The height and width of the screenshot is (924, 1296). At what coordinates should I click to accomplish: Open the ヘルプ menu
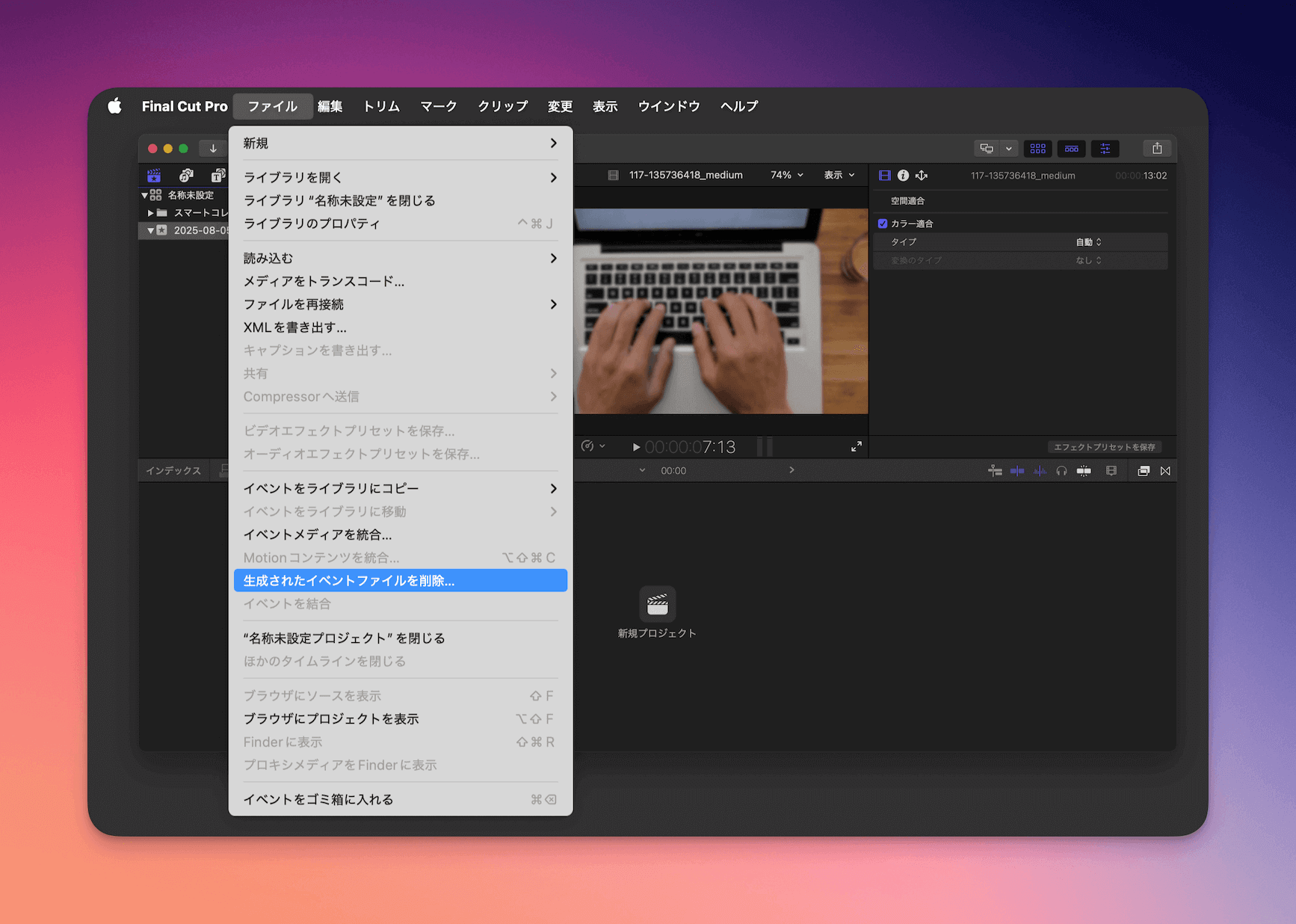(739, 106)
